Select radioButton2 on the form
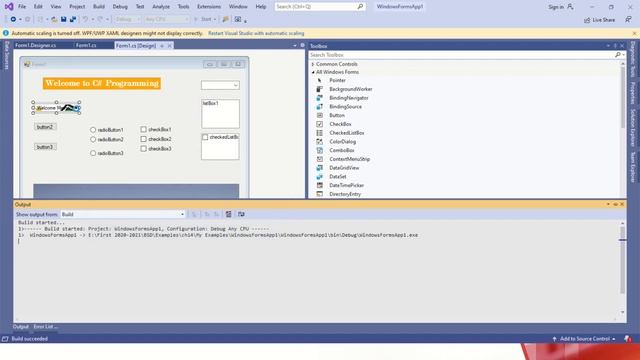 coord(107,140)
